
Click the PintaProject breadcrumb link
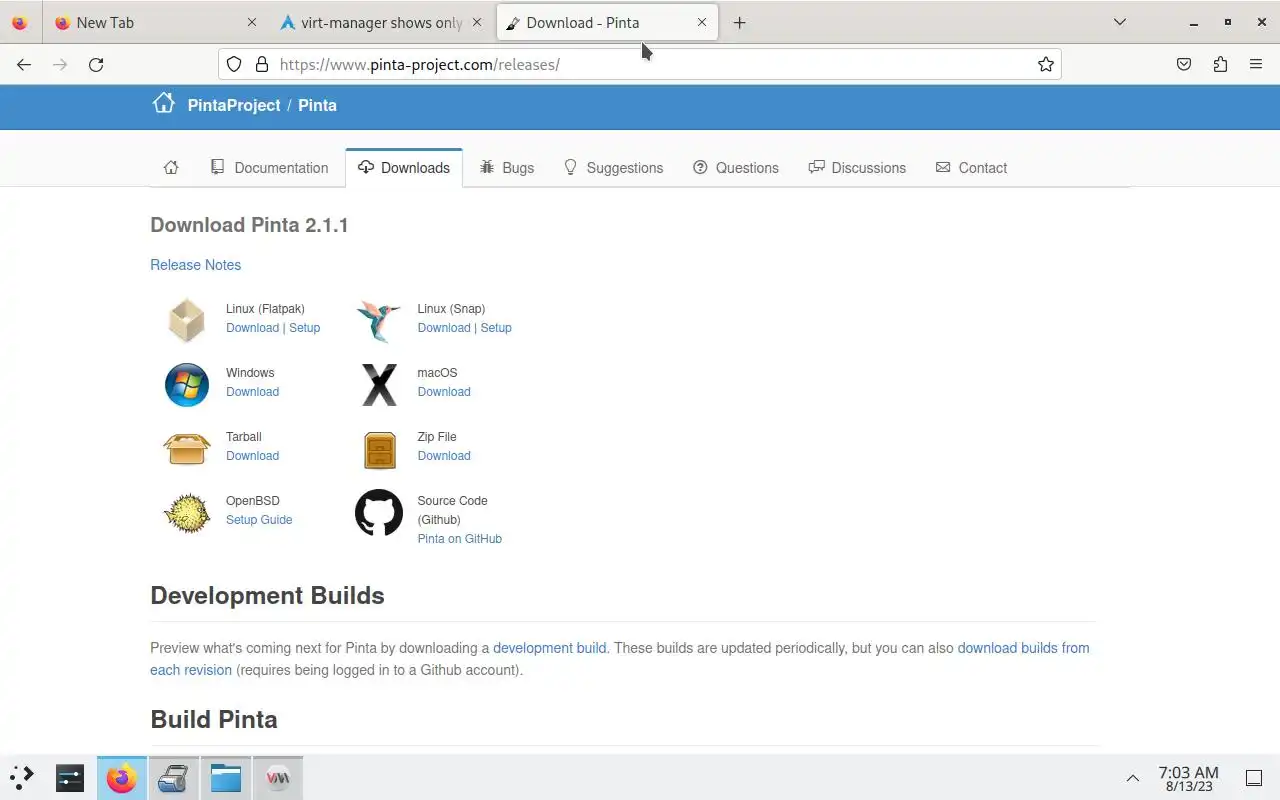click(x=234, y=105)
